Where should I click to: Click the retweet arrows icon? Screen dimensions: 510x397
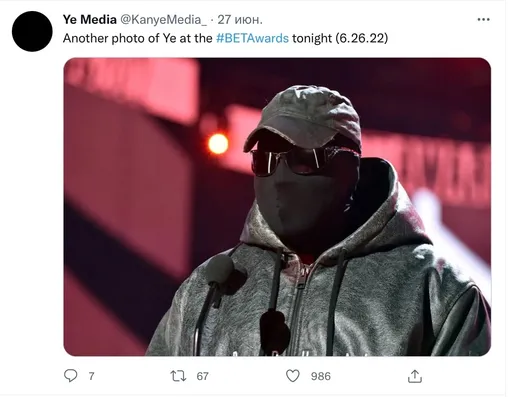click(178, 376)
